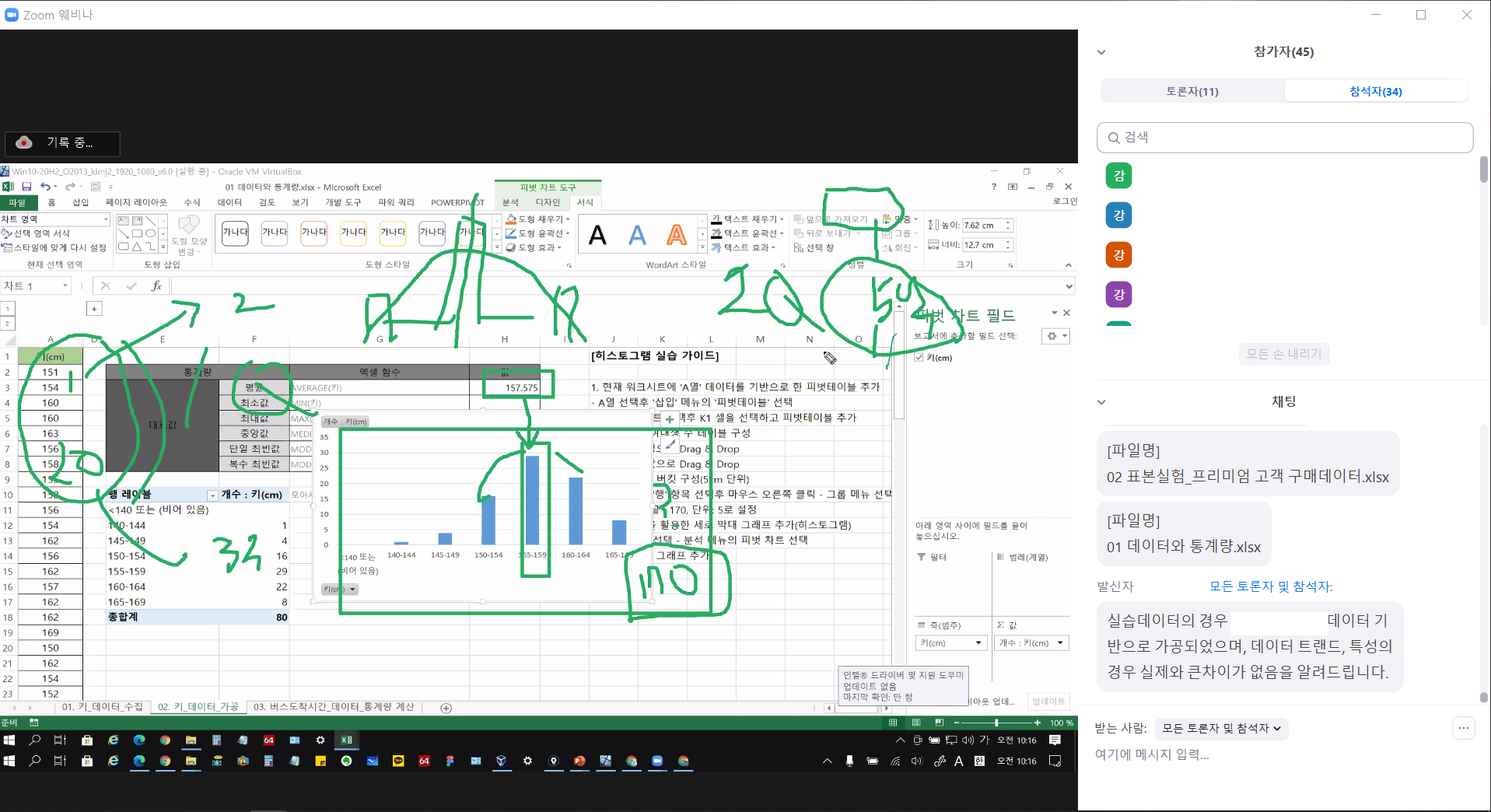This screenshot has width=1491, height=812.
Task: Collapse the 채팅 chat panel chevron
Action: click(x=1101, y=402)
